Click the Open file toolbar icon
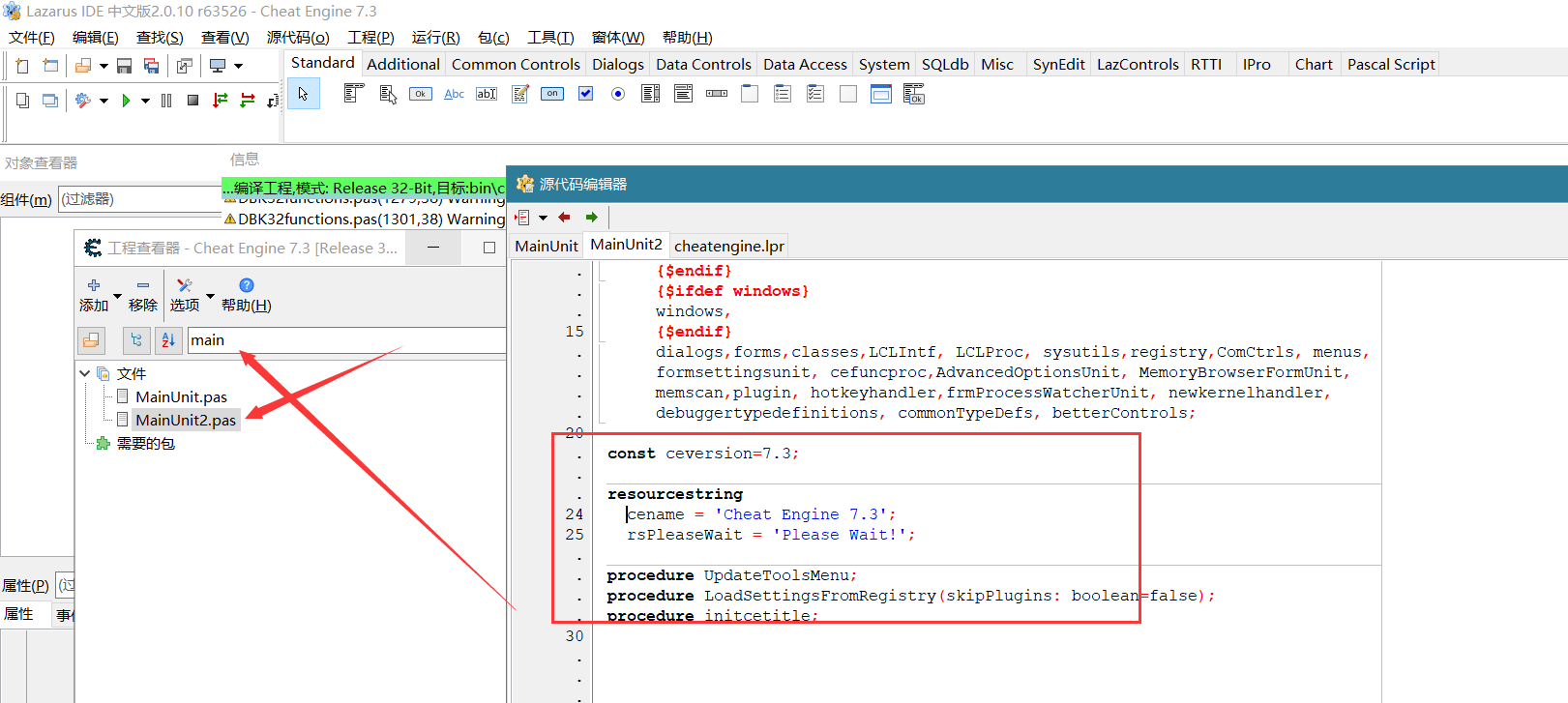Viewport: 1568px width, 703px height. pyautogui.click(x=83, y=66)
